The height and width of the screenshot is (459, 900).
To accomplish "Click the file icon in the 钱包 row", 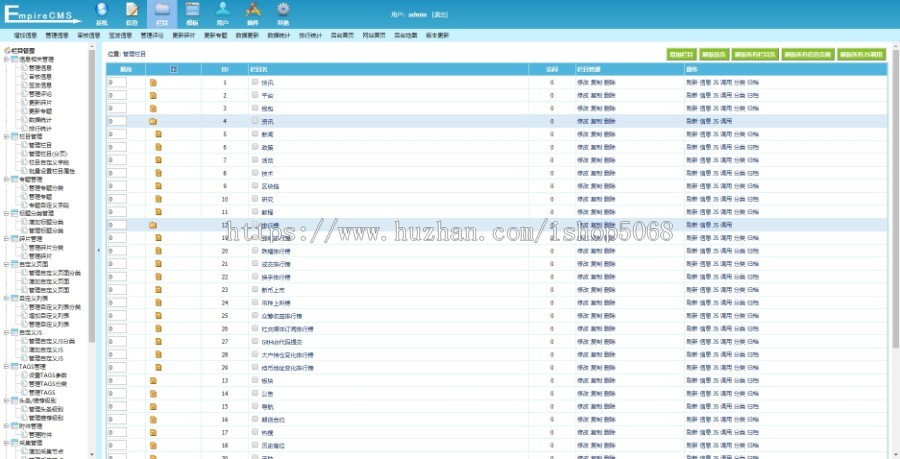I will 153,108.
